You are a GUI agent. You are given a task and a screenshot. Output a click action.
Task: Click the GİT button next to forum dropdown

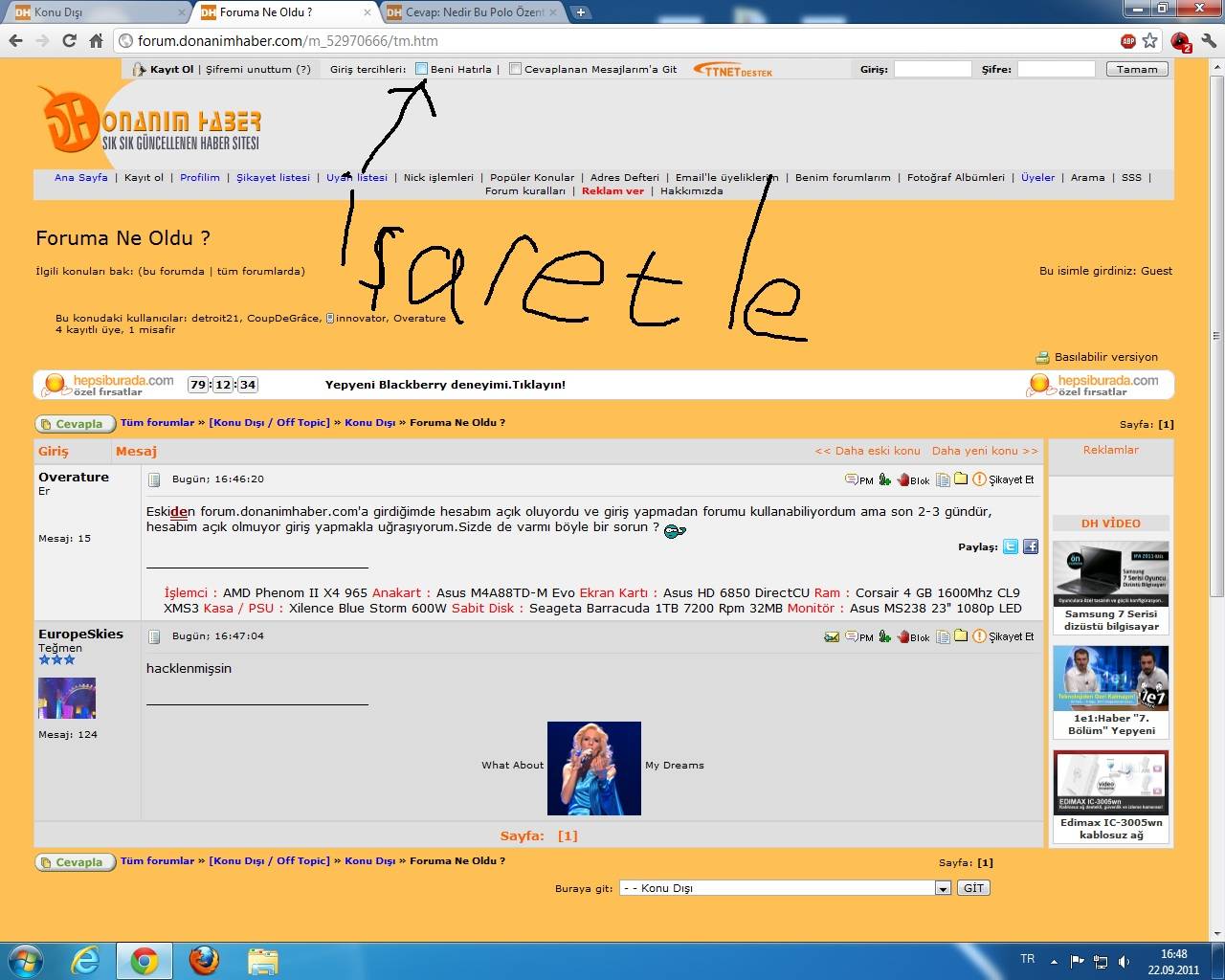tap(973, 888)
